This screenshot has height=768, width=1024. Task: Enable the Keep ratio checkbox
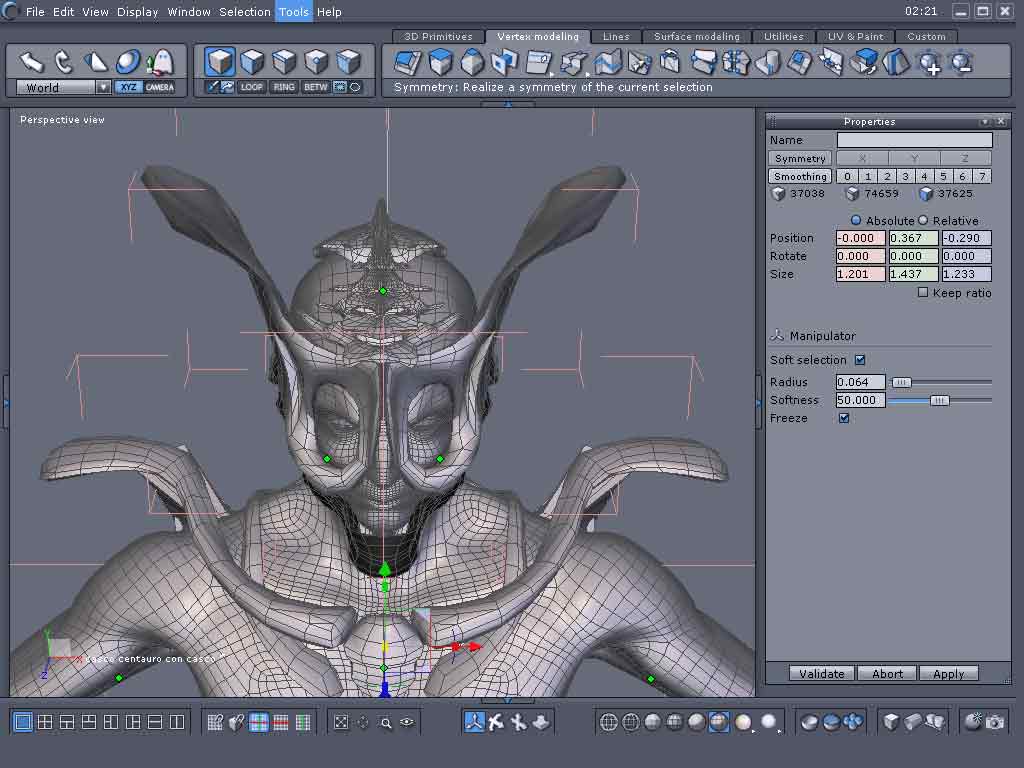tap(923, 293)
